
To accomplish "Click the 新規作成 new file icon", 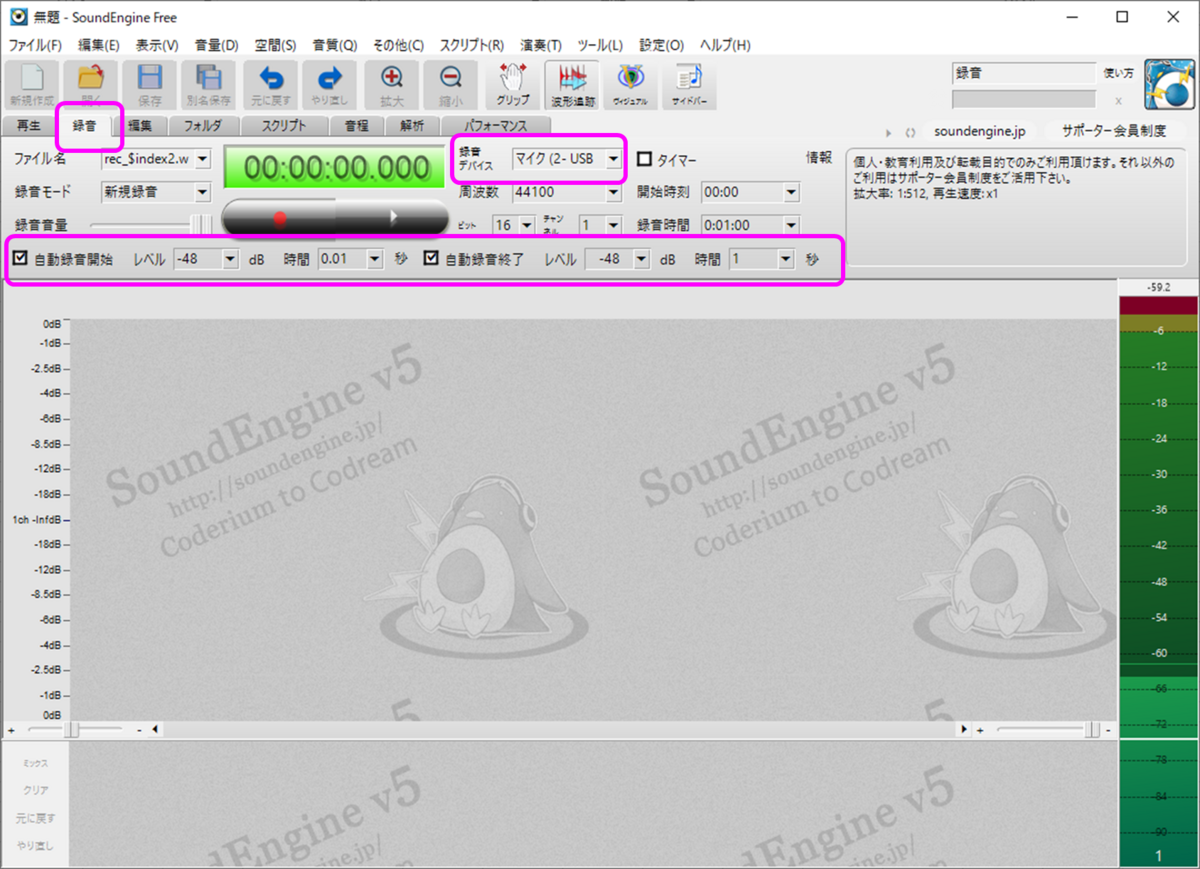I will pos(32,84).
